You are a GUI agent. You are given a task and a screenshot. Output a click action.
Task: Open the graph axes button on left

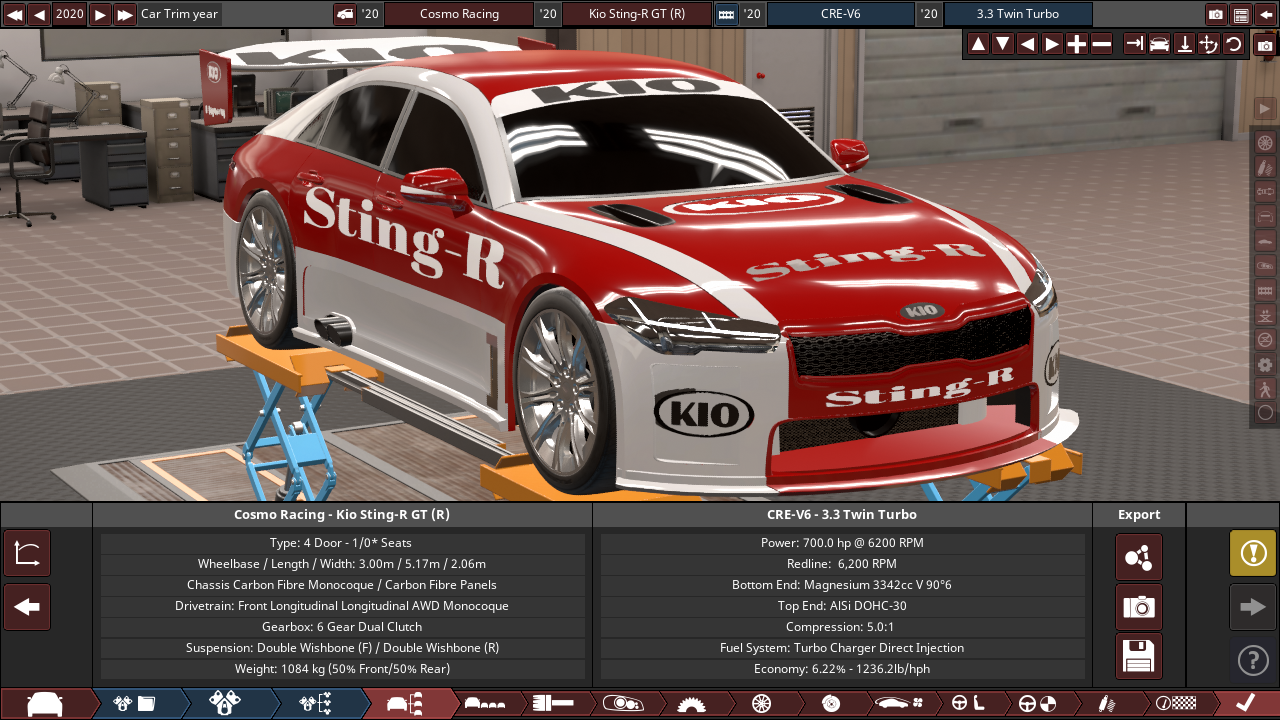(x=27, y=553)
